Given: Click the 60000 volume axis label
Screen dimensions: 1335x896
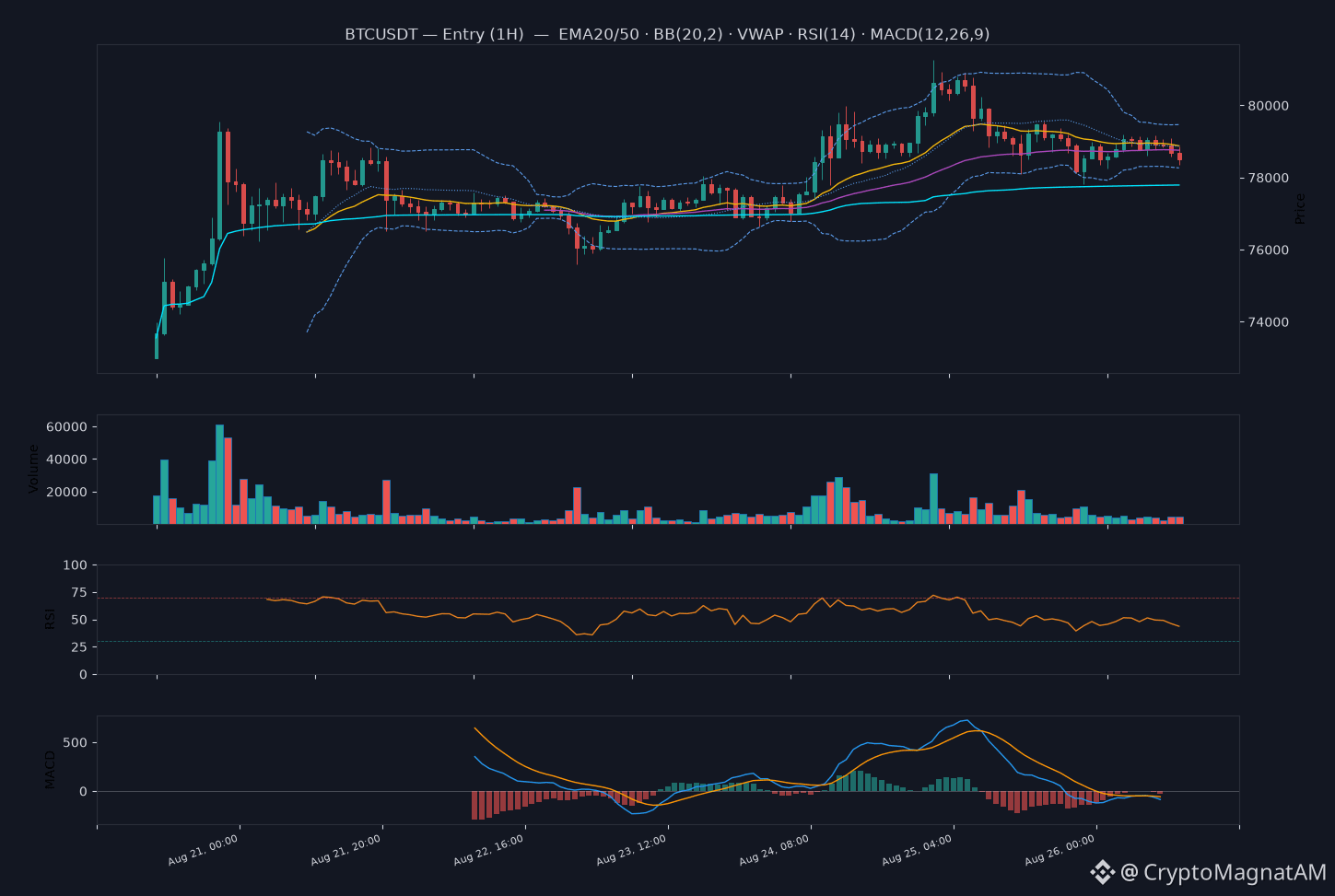Looking at the screenshot, I should [x=65, y=427].
